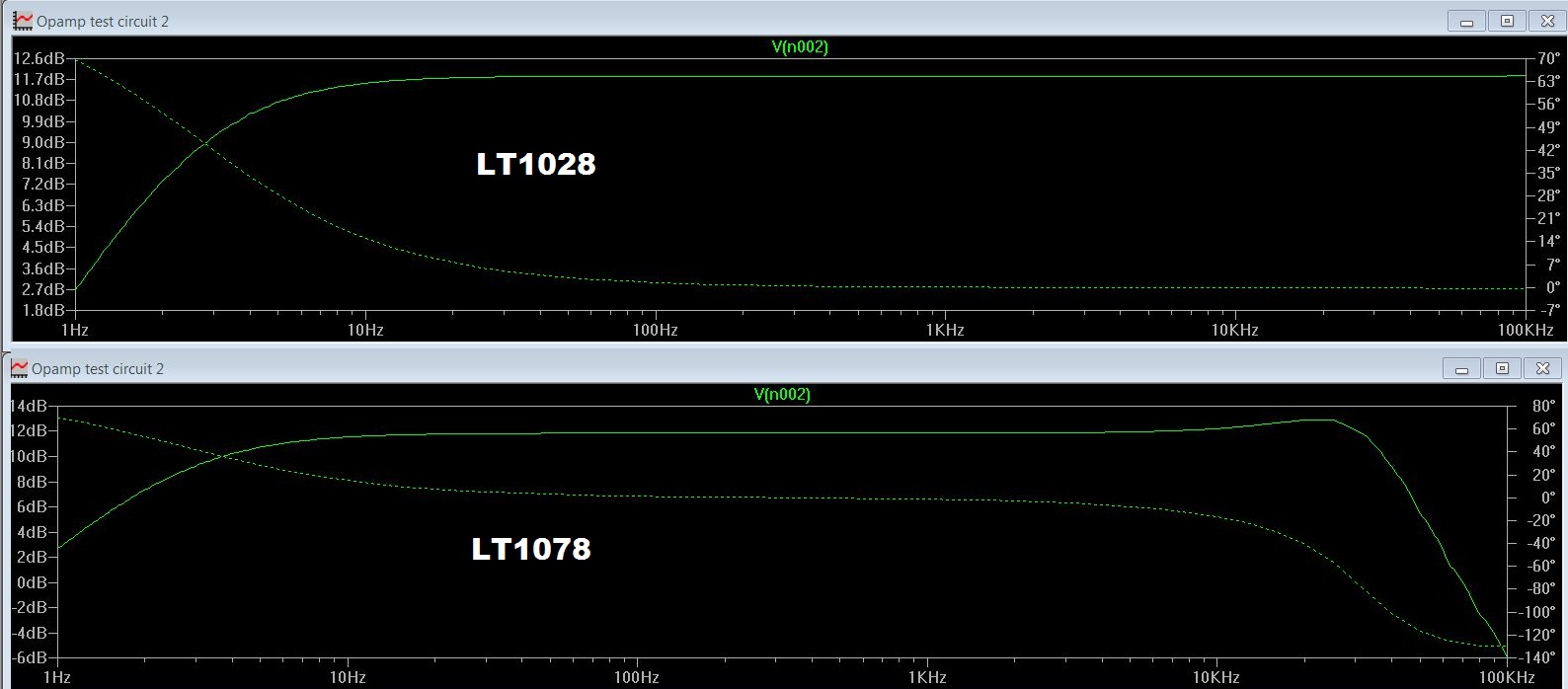The height and width of the screenshot is (689, 1568).
Task: Click the 10.8dB magnitude axis label
Action: (x=39, y=100)
